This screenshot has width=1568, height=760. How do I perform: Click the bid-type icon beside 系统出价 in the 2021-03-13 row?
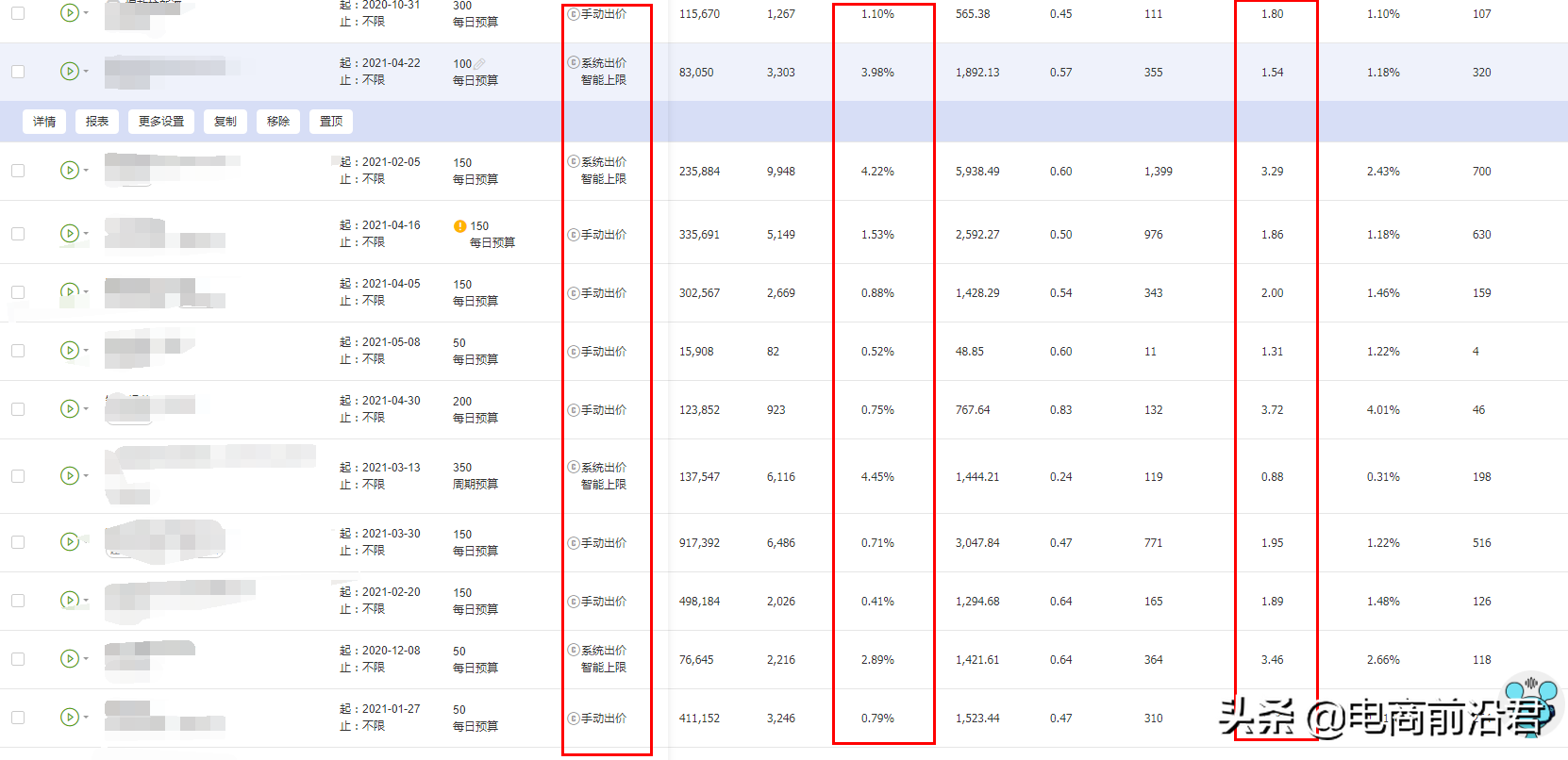point(573,467)
